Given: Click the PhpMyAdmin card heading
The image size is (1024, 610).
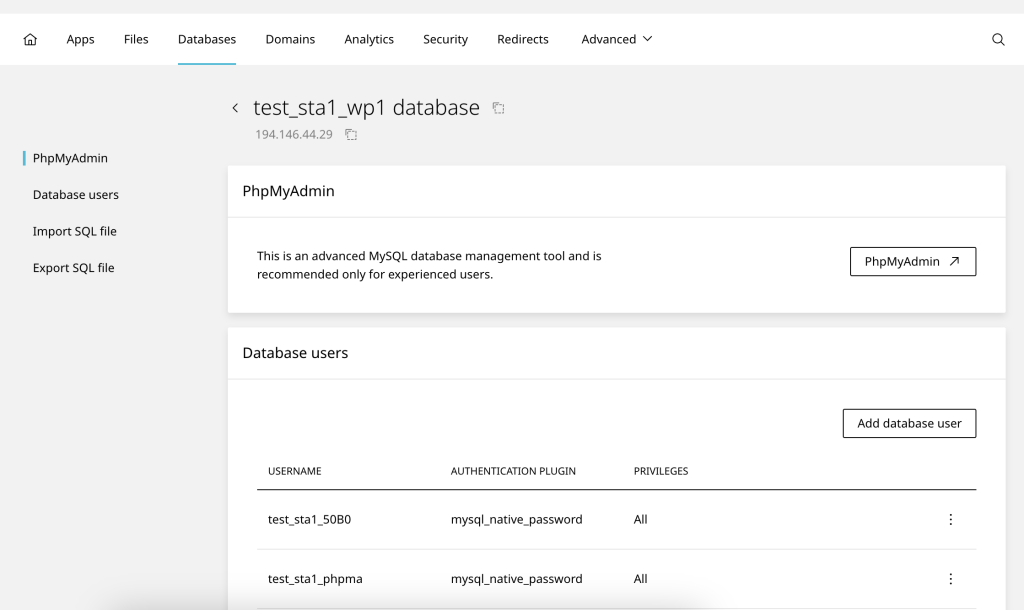Looking at the screenshot, I should [x=289, y=191].
